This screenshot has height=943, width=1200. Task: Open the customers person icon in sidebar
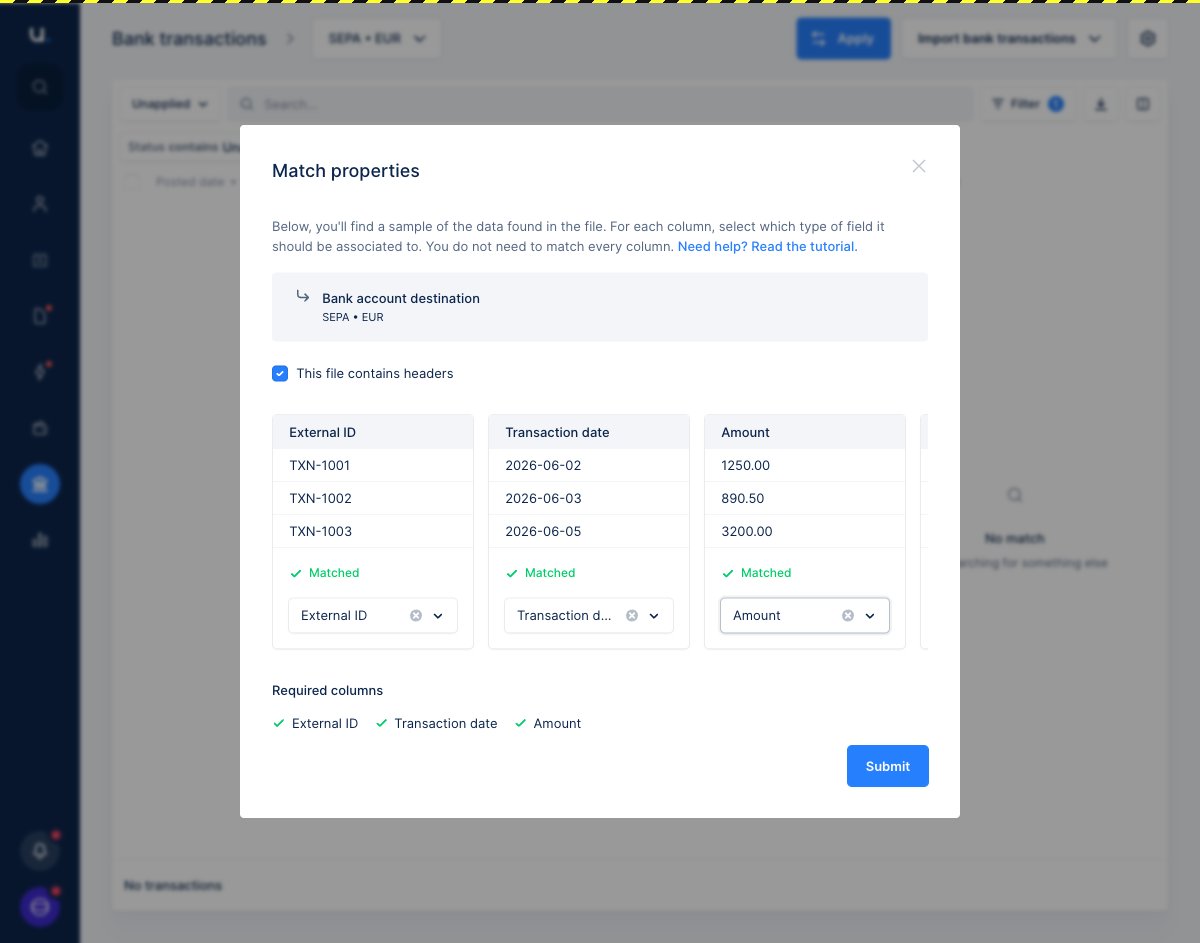click(x=40, y=204)
